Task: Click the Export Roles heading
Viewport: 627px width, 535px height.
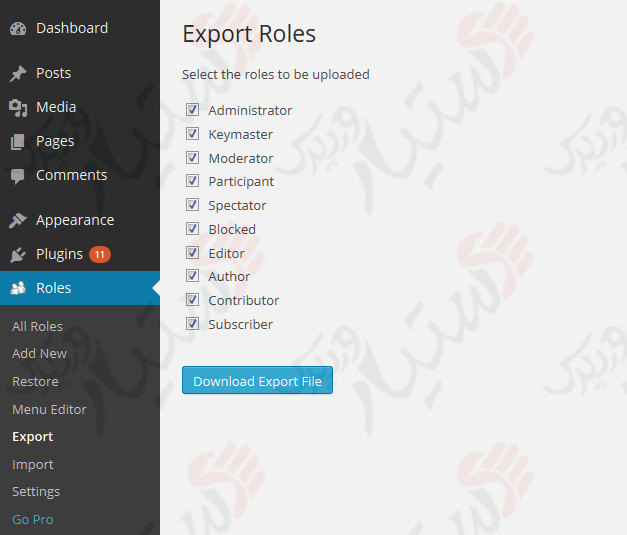Action: pyautogui.click(x=249, y=34)
